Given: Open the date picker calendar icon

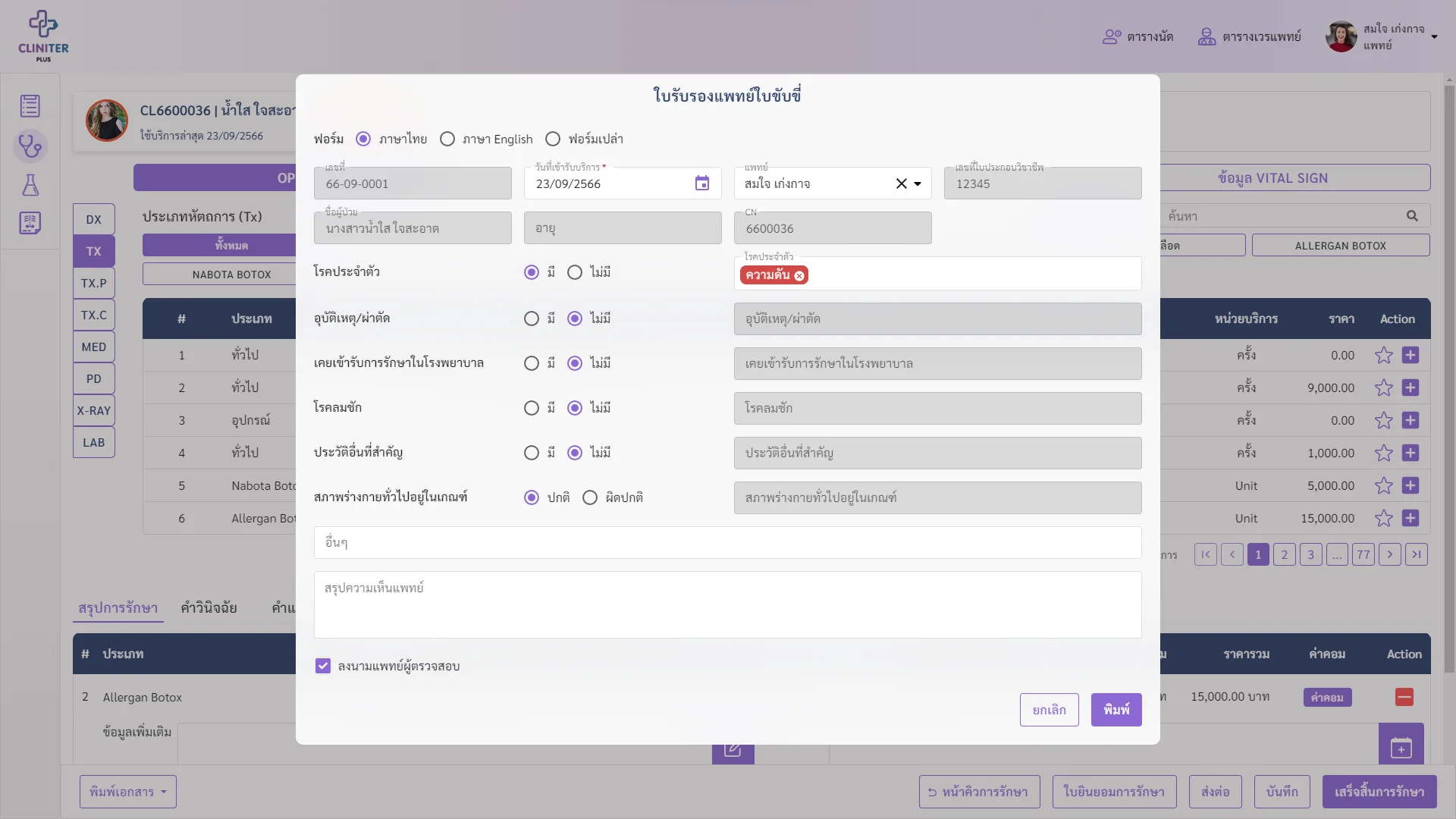Looking at the screenshot, I should pos(702,184).
